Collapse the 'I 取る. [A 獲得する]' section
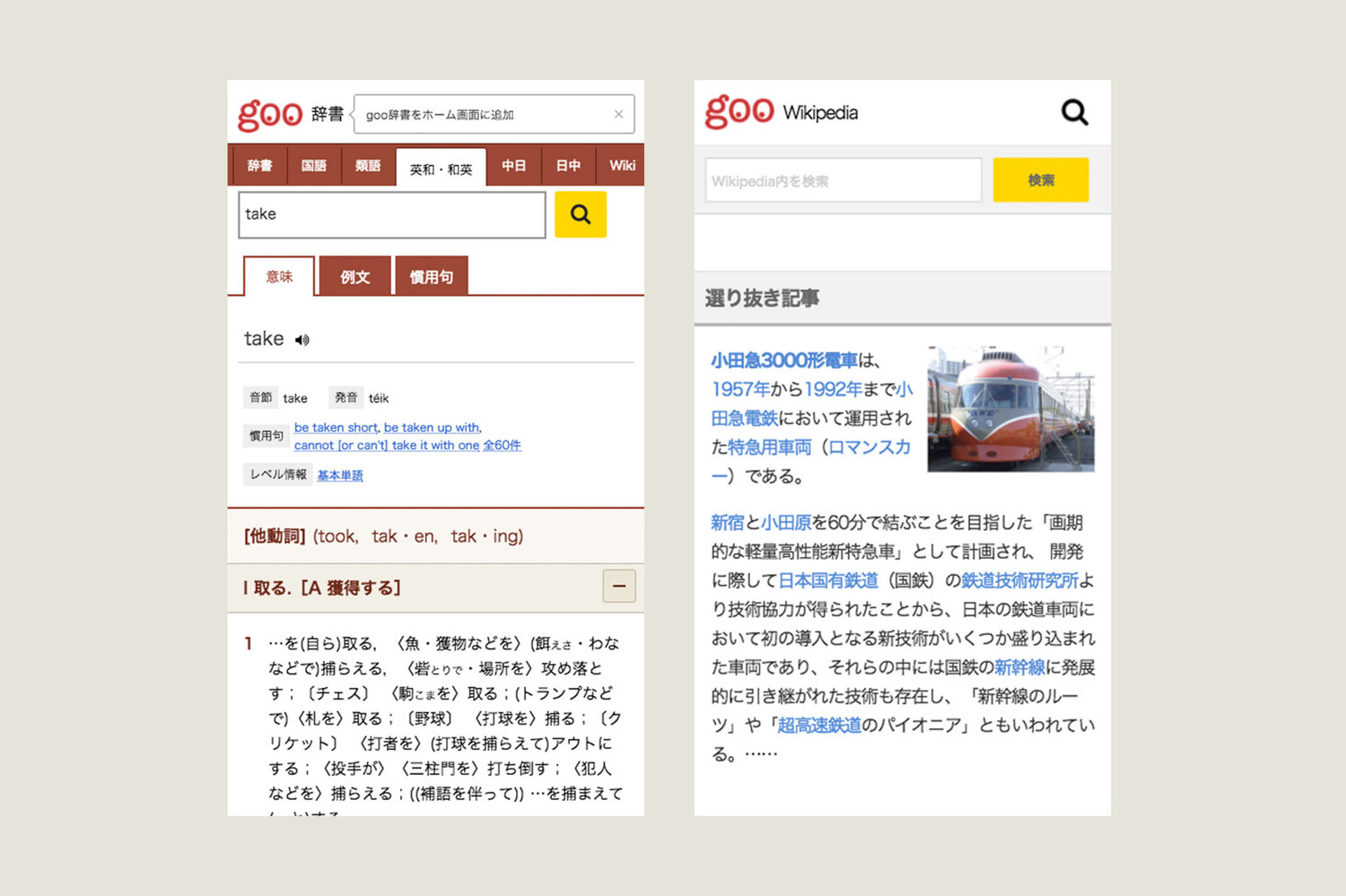Screen dimensions: 1346x896 (619, 587)
